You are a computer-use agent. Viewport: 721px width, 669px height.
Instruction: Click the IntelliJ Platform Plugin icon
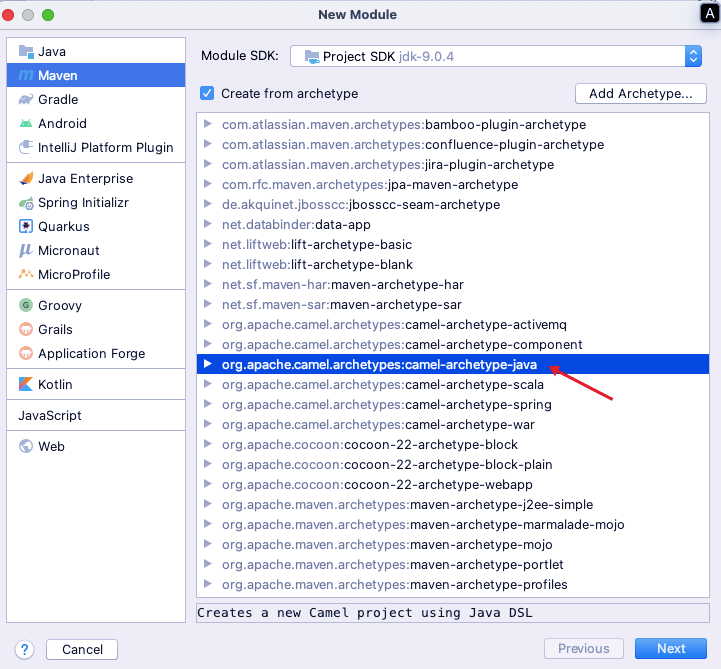[x=26, y=147]
